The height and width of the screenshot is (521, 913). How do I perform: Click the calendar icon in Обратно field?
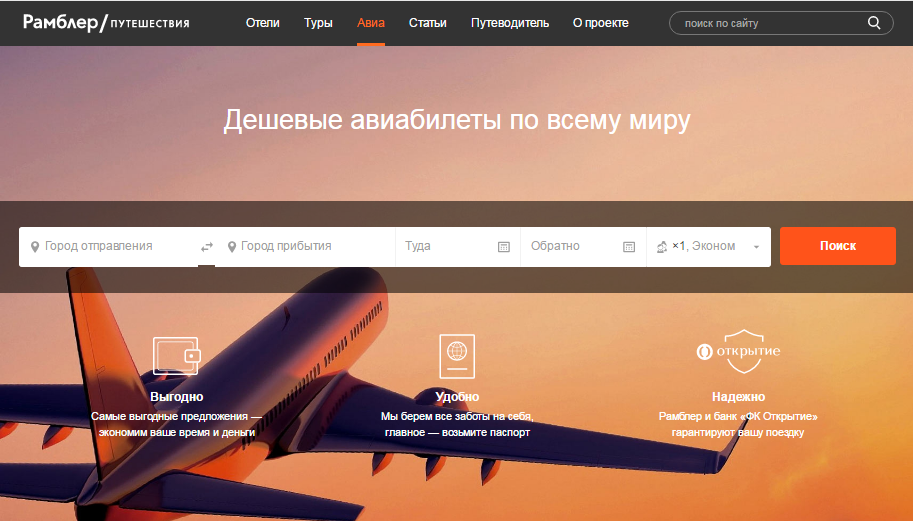tap(629, 247)
